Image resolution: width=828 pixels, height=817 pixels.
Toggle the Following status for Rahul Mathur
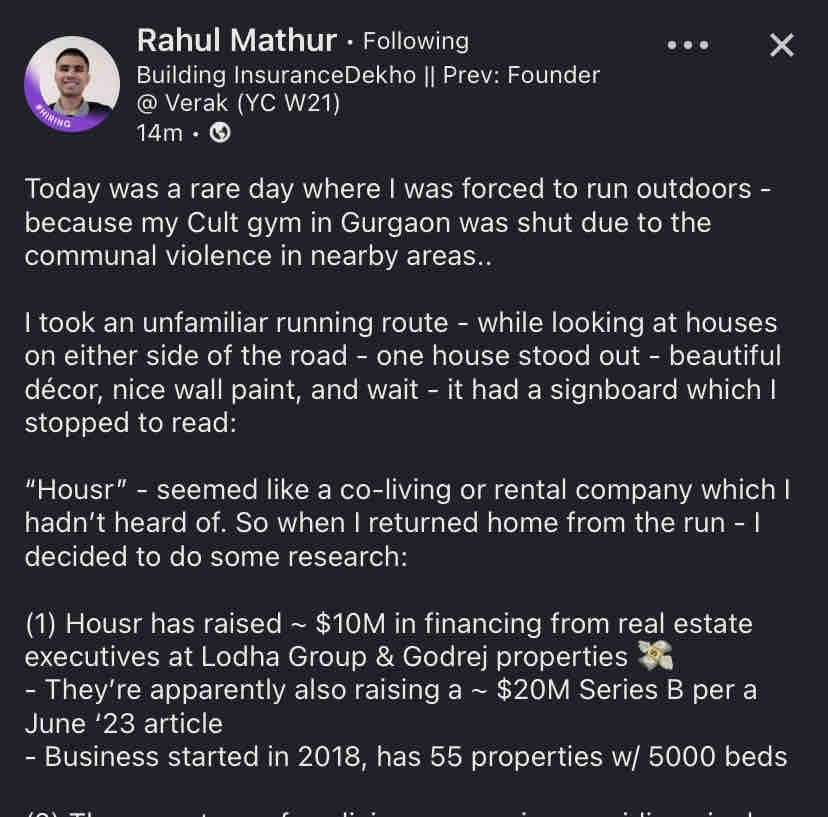pyautogui.click(x=414, y=42)
